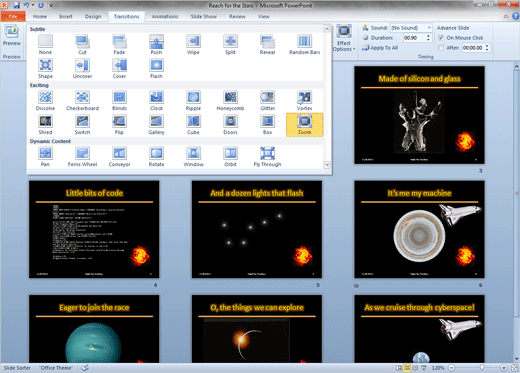Apply the Ripple transition effect
The image size is (520, 373).
193,101
